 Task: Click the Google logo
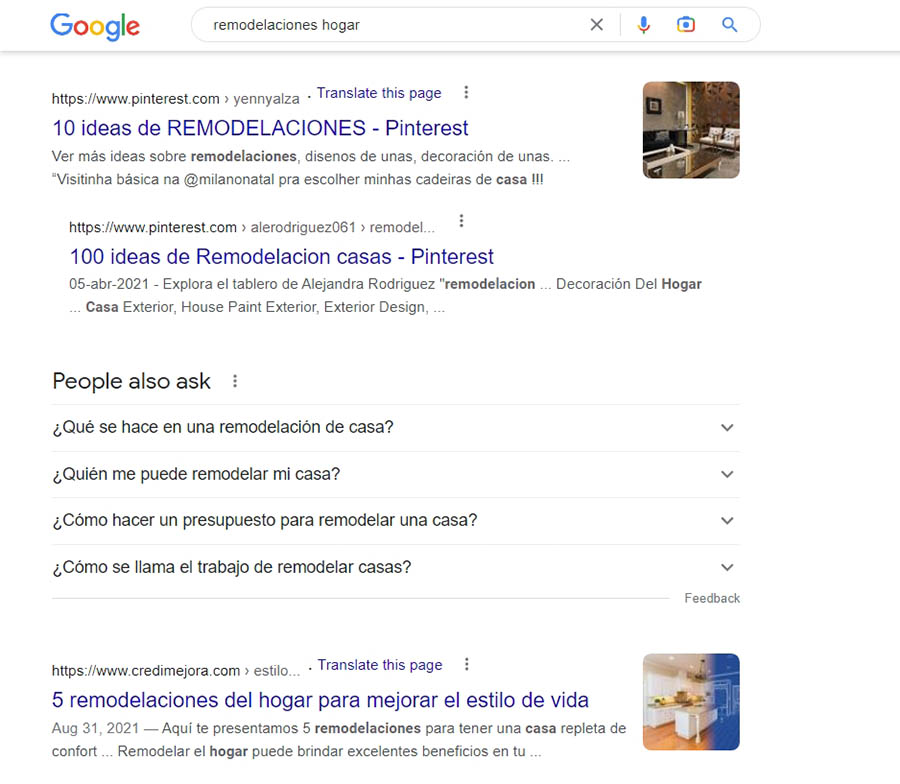[95, 26]
